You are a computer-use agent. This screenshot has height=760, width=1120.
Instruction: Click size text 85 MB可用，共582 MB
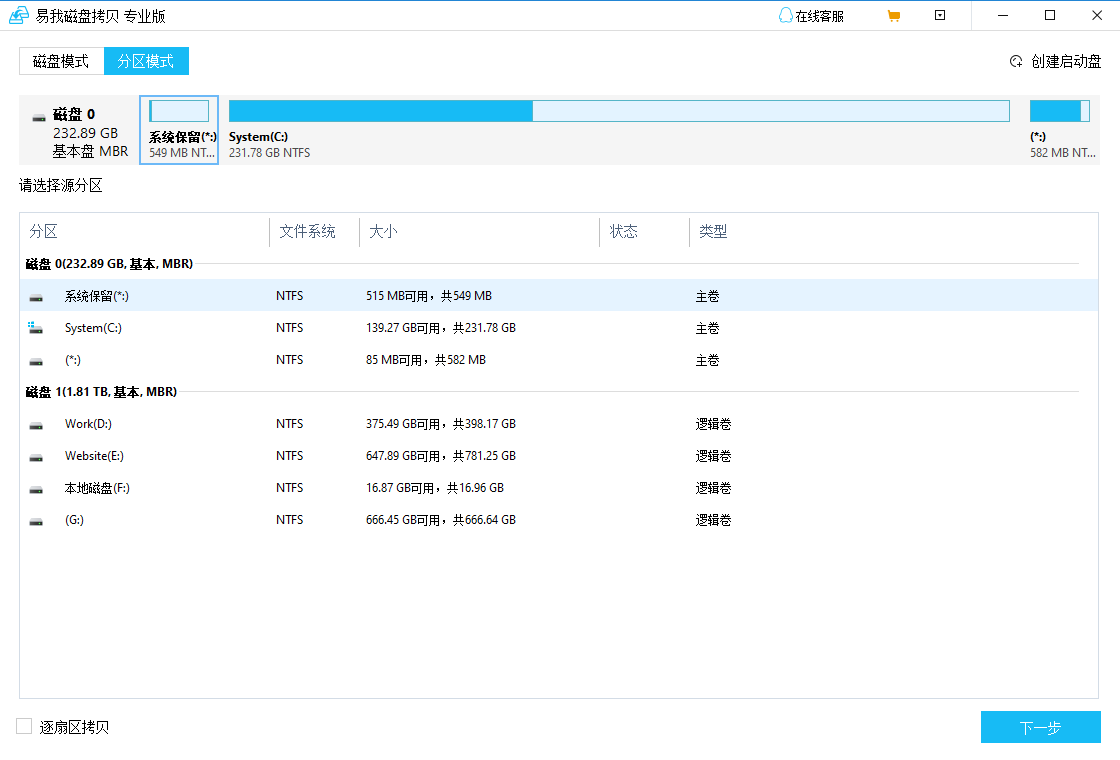(426, 360)
